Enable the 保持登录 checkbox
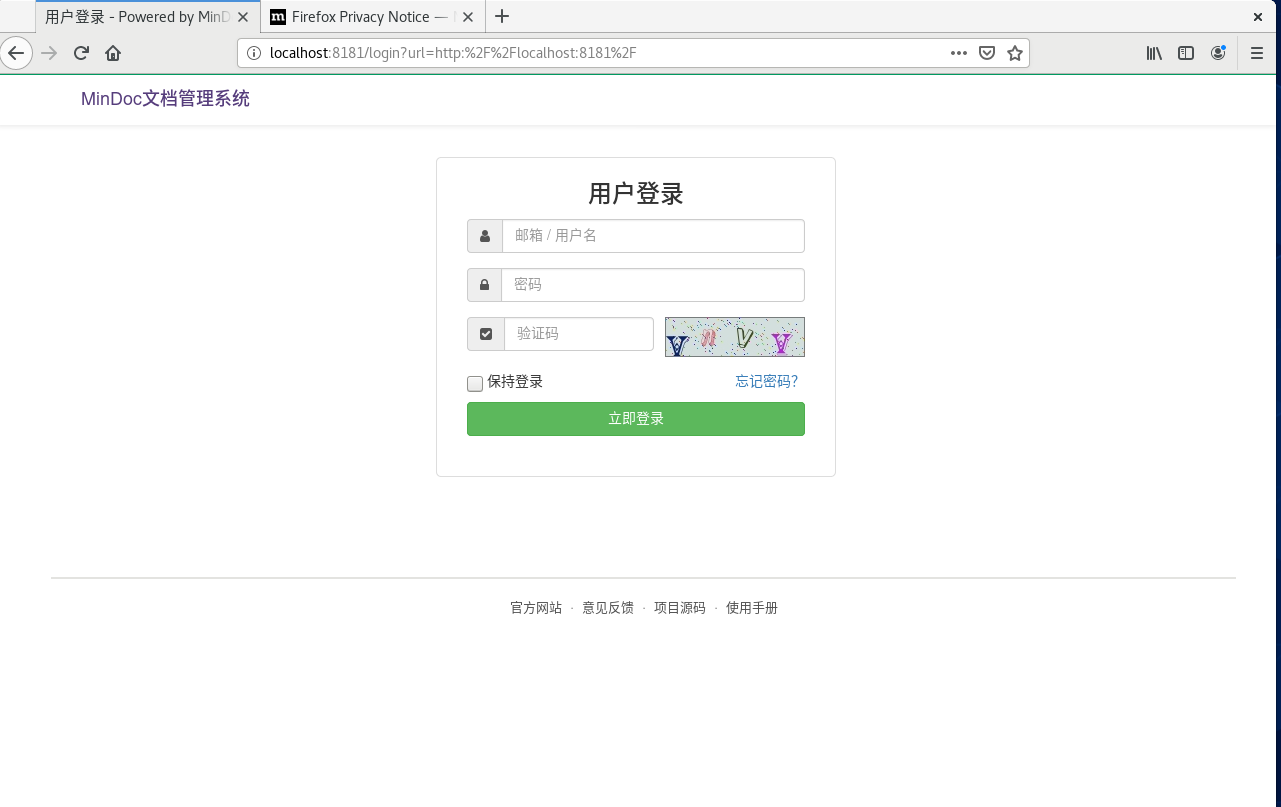 [474, 383]
